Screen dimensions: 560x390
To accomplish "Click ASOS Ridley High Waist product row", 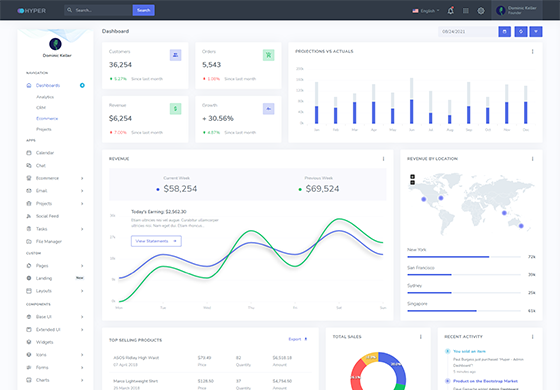I will 210,361.
